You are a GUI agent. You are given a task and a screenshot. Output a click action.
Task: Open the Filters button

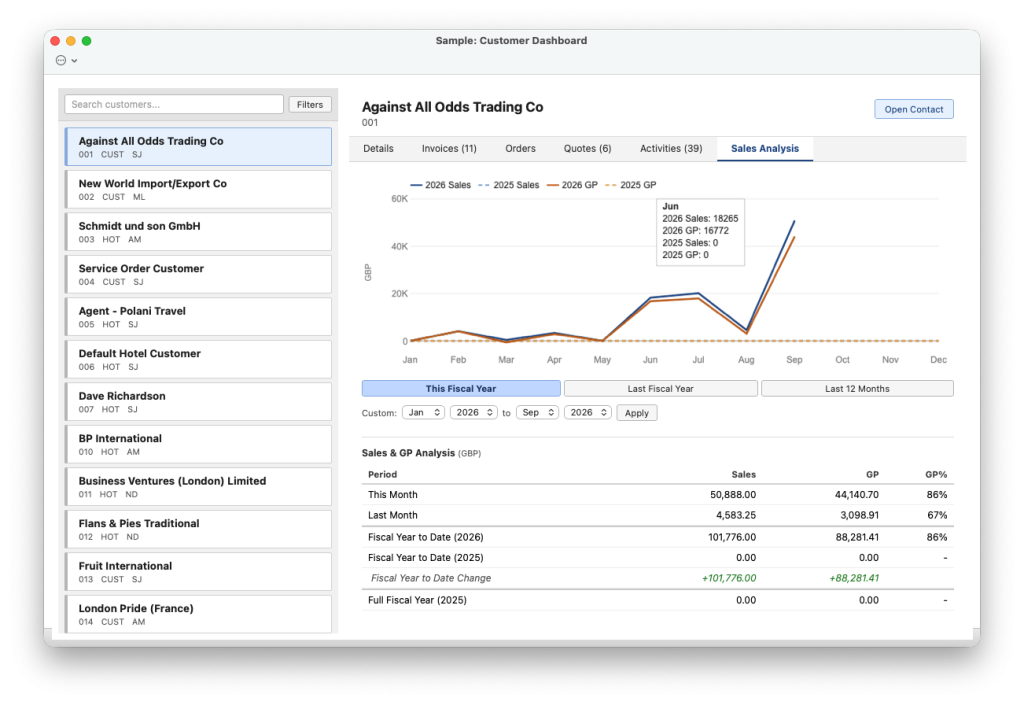click(310, 104)
